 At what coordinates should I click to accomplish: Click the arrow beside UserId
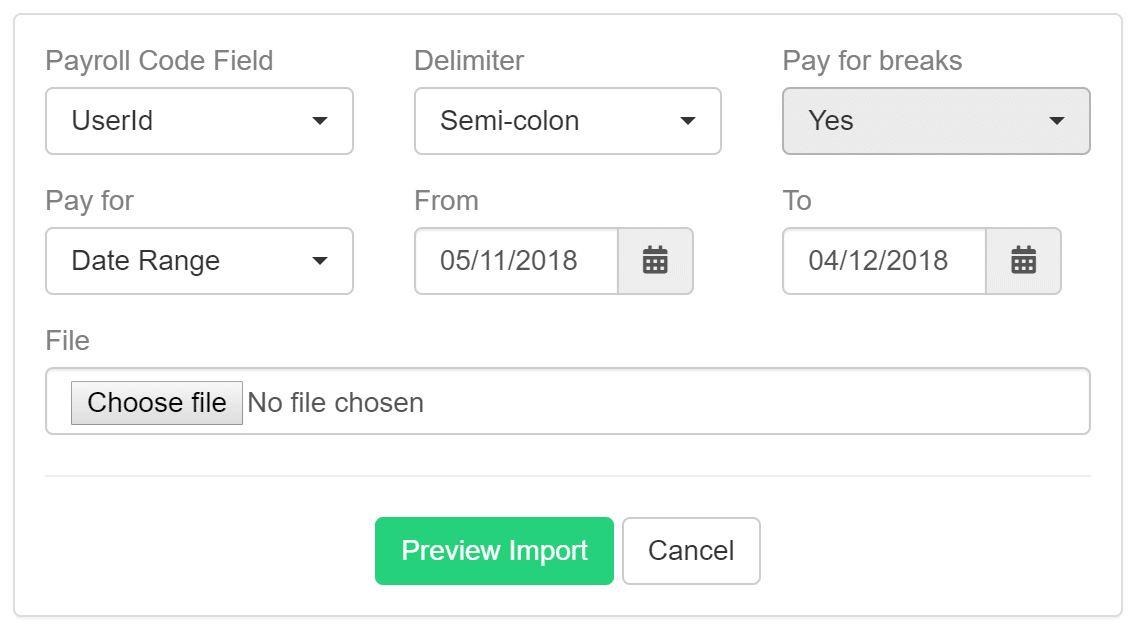click(319, 121)
